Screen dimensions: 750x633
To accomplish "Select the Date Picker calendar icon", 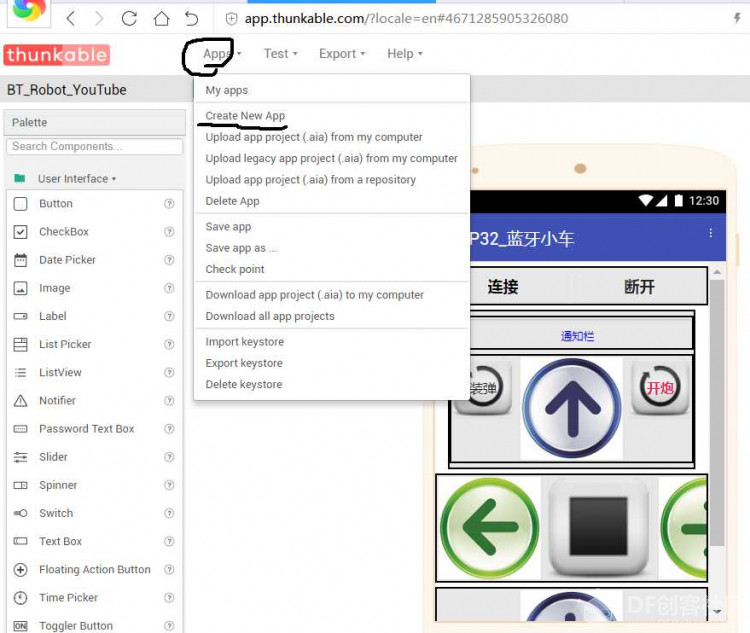I will click(x=21, y=260).
